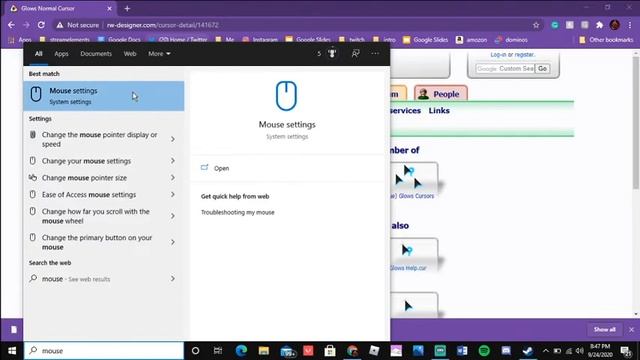Click the Chrome profile avatar

click(615, 25)
